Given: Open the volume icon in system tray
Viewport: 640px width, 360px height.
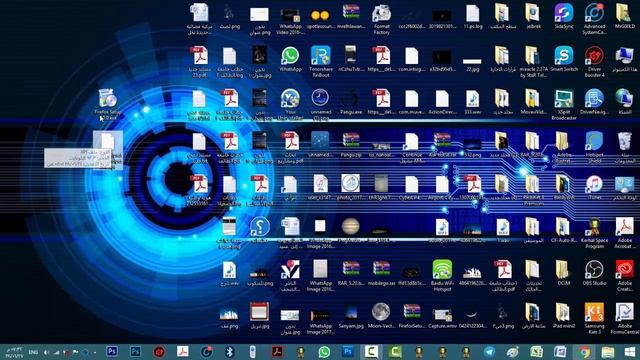Looking at the screenshot, I should (x=46, y=352).
